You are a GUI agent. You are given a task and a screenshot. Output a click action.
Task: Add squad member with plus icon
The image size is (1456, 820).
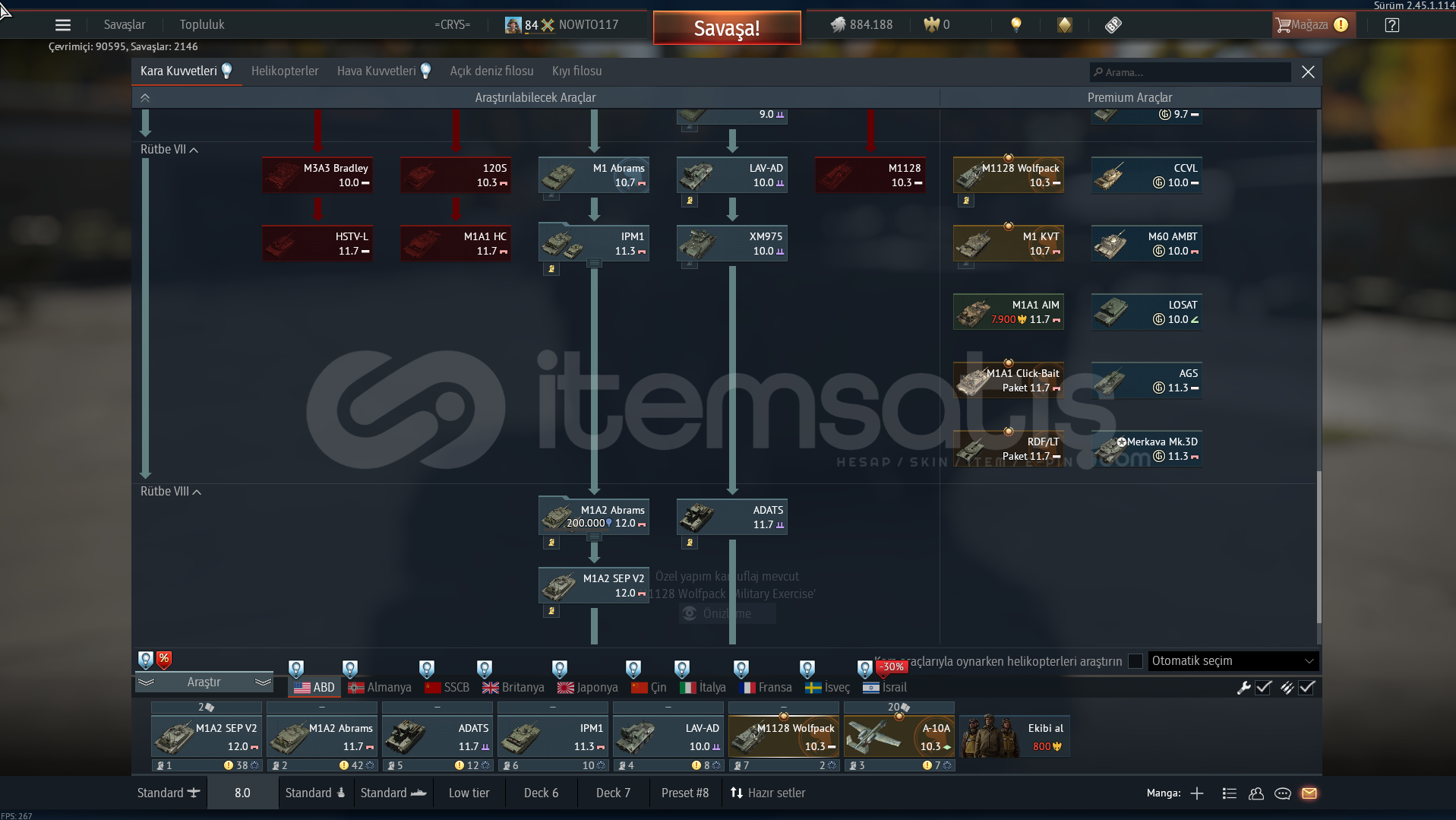[1197, 793]
